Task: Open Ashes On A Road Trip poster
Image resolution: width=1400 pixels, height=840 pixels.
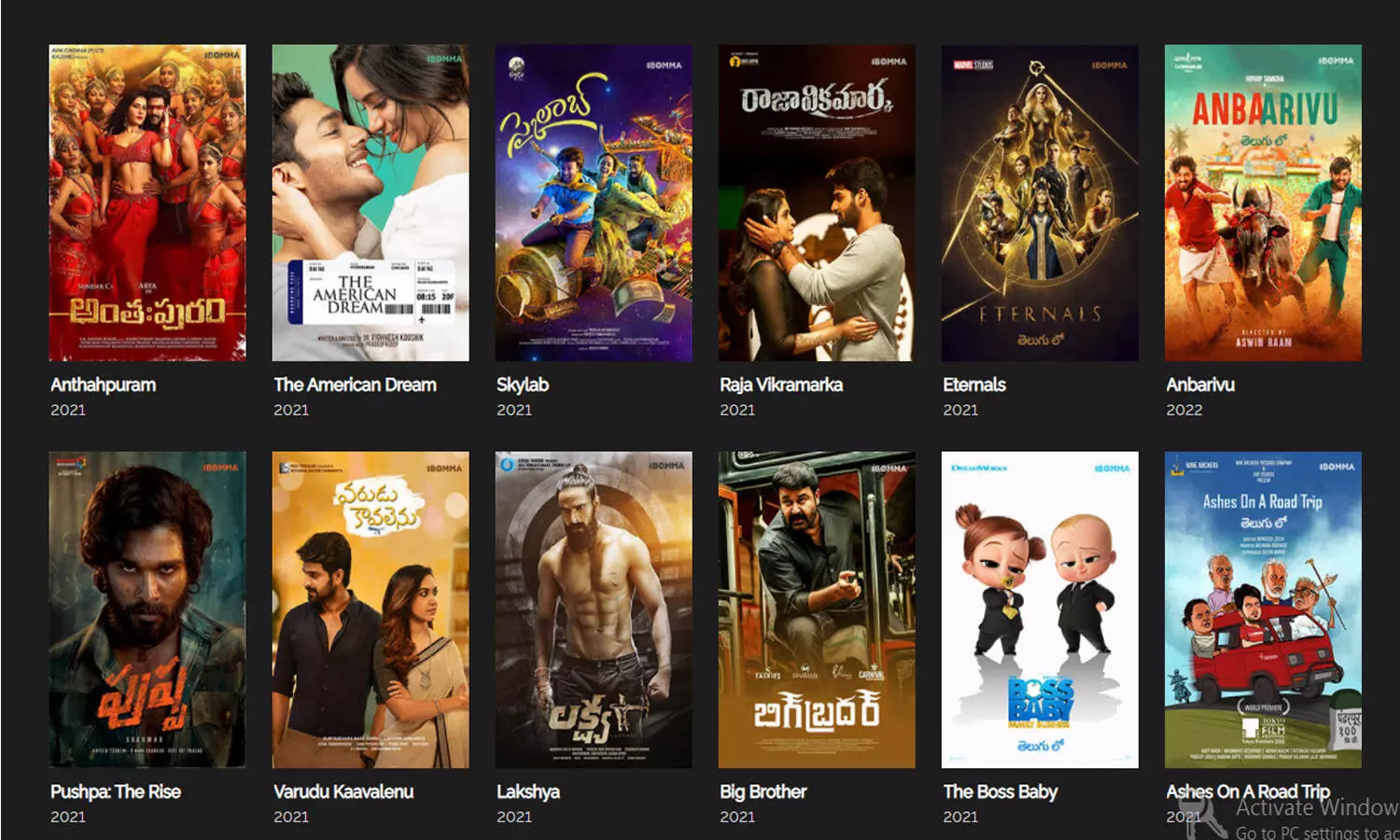Action: (1263, 609)
